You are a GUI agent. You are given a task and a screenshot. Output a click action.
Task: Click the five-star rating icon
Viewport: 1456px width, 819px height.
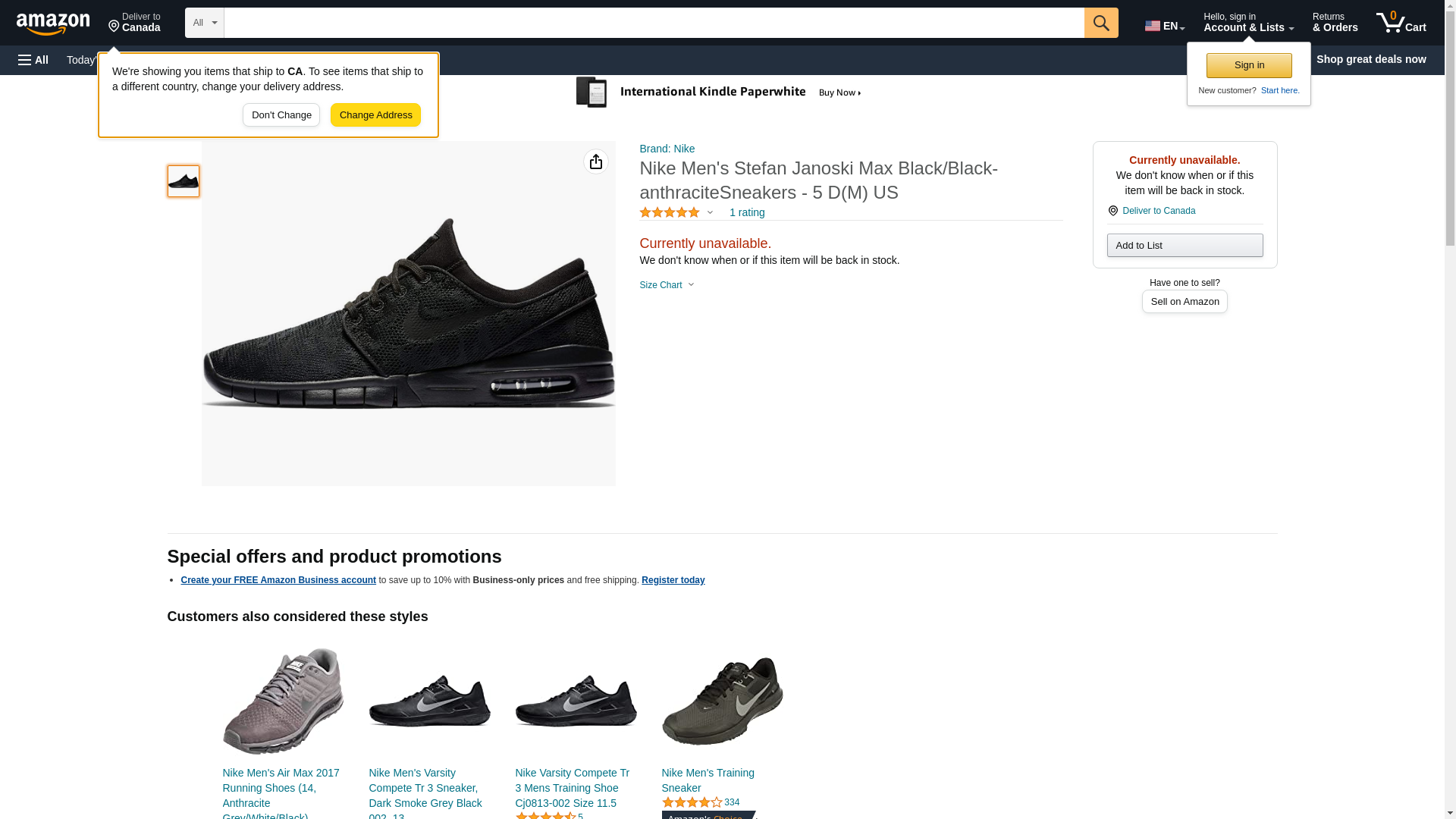670,213
